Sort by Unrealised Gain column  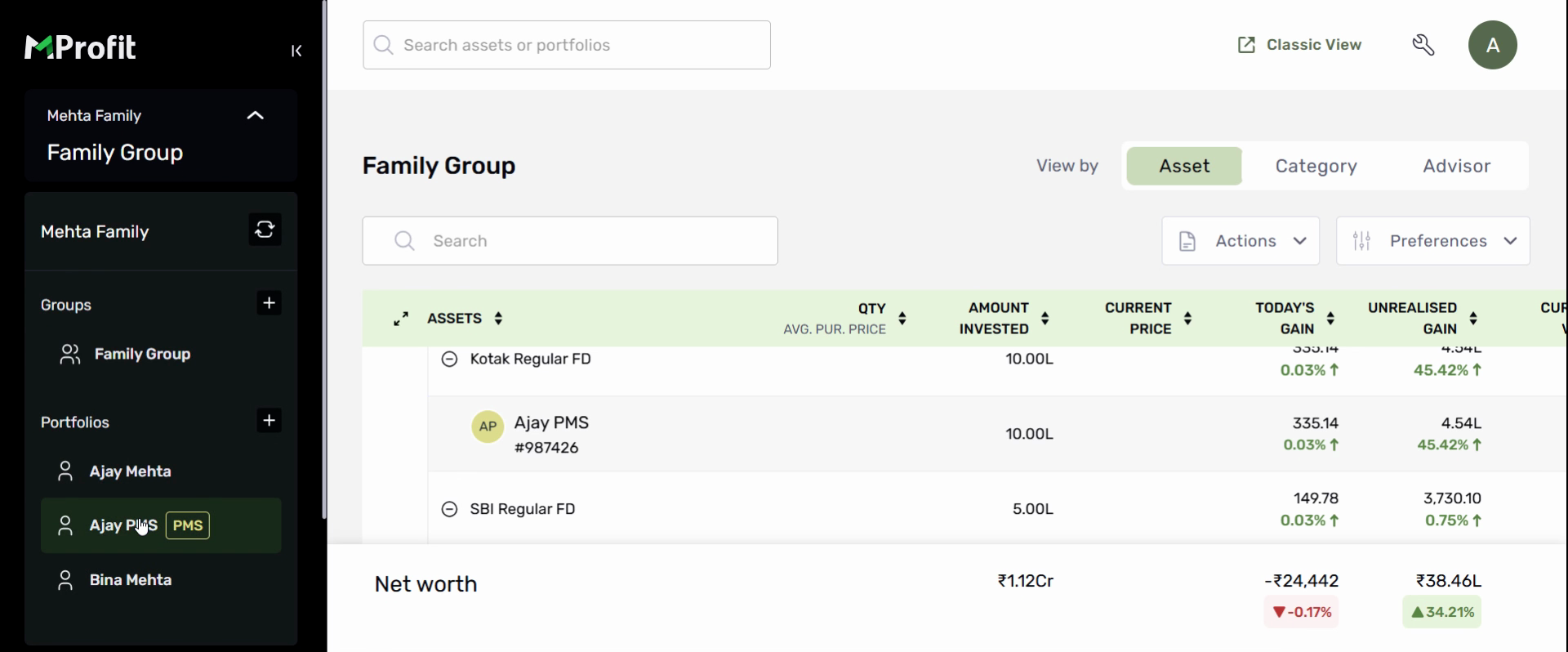coord(1473,319)
